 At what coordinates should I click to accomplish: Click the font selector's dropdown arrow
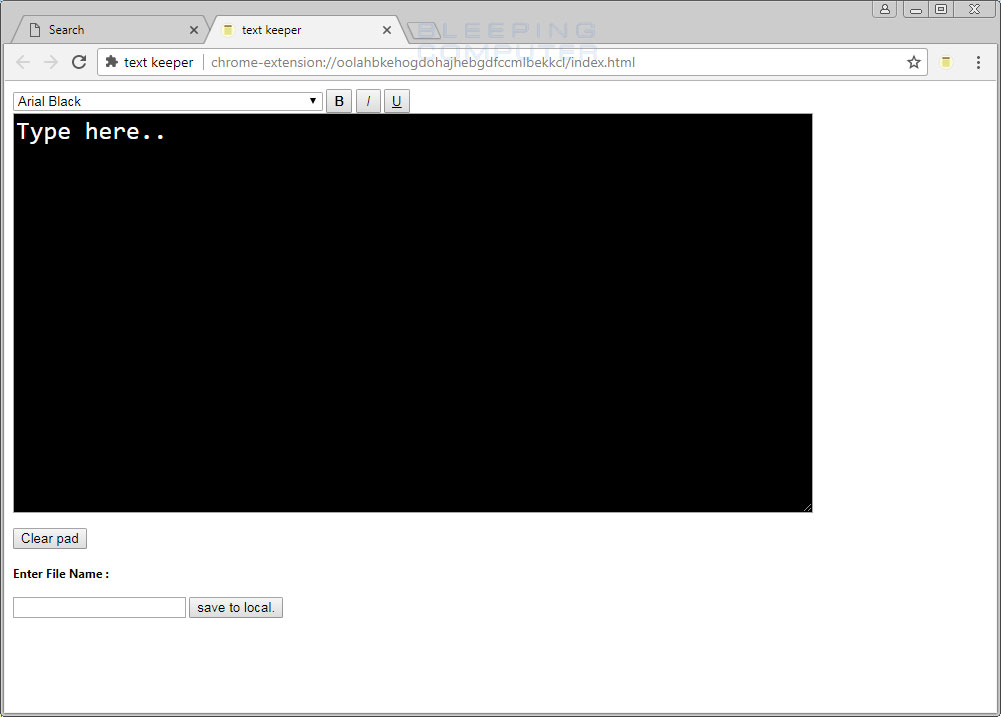tap(313, 100)
